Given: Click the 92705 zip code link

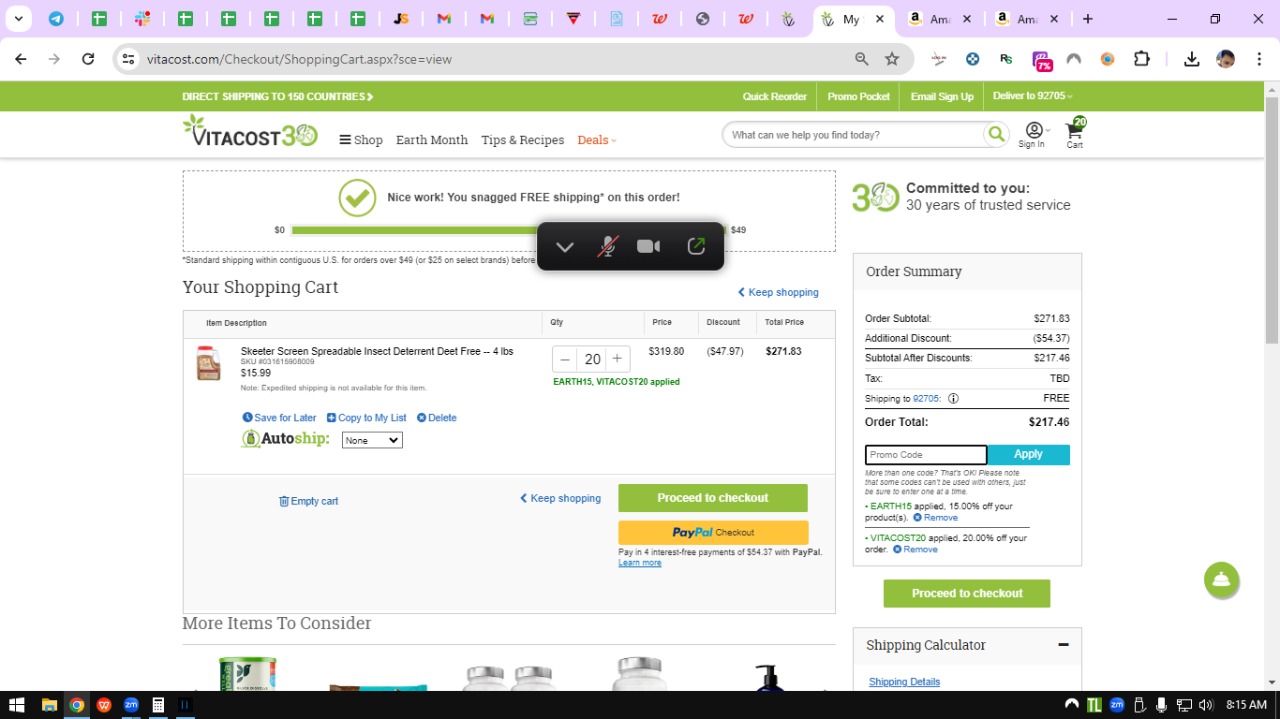Looking at the screenshot, I should (926, 398).
